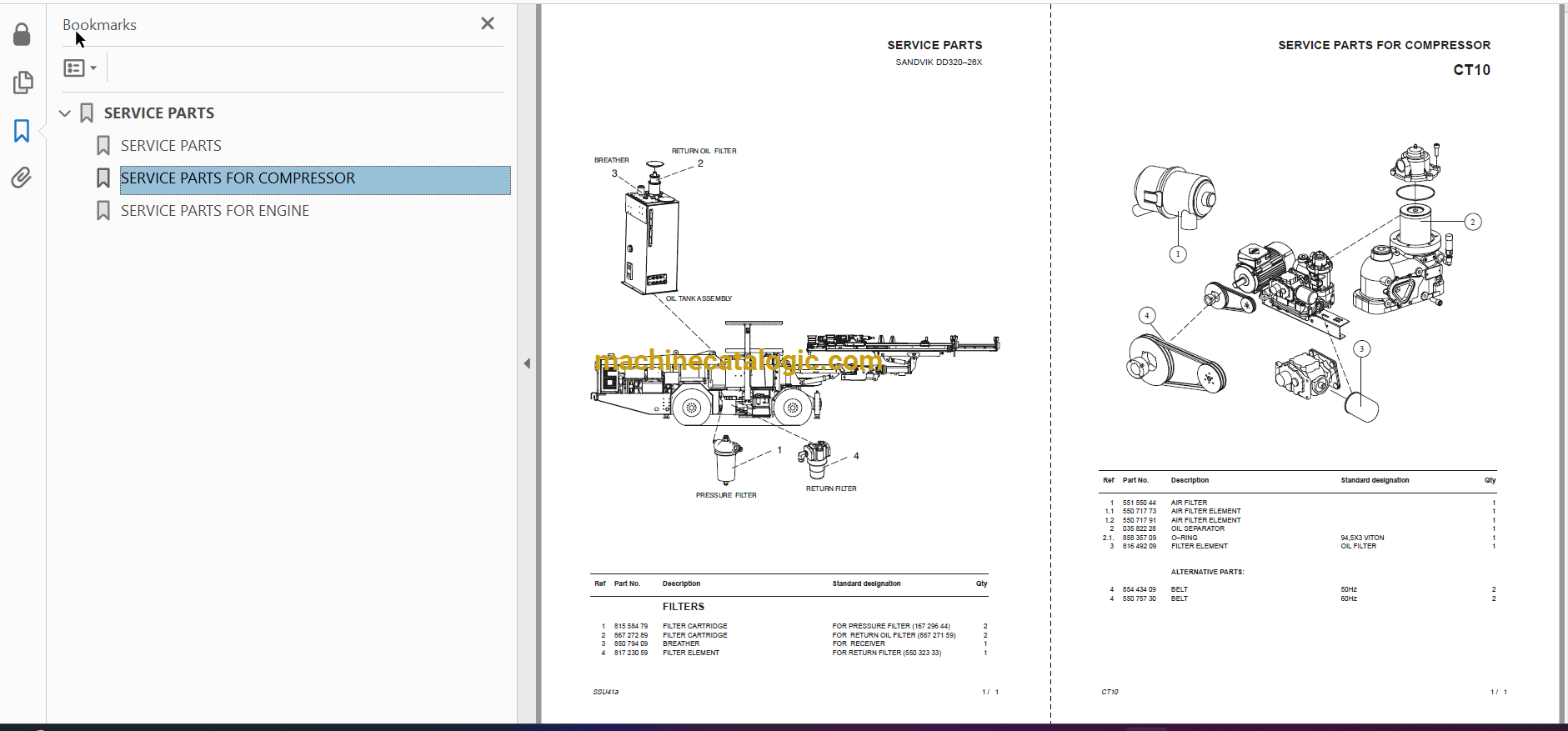
Task: Collapse the navigation pane with arrow handle
Action: click(527, 363)
